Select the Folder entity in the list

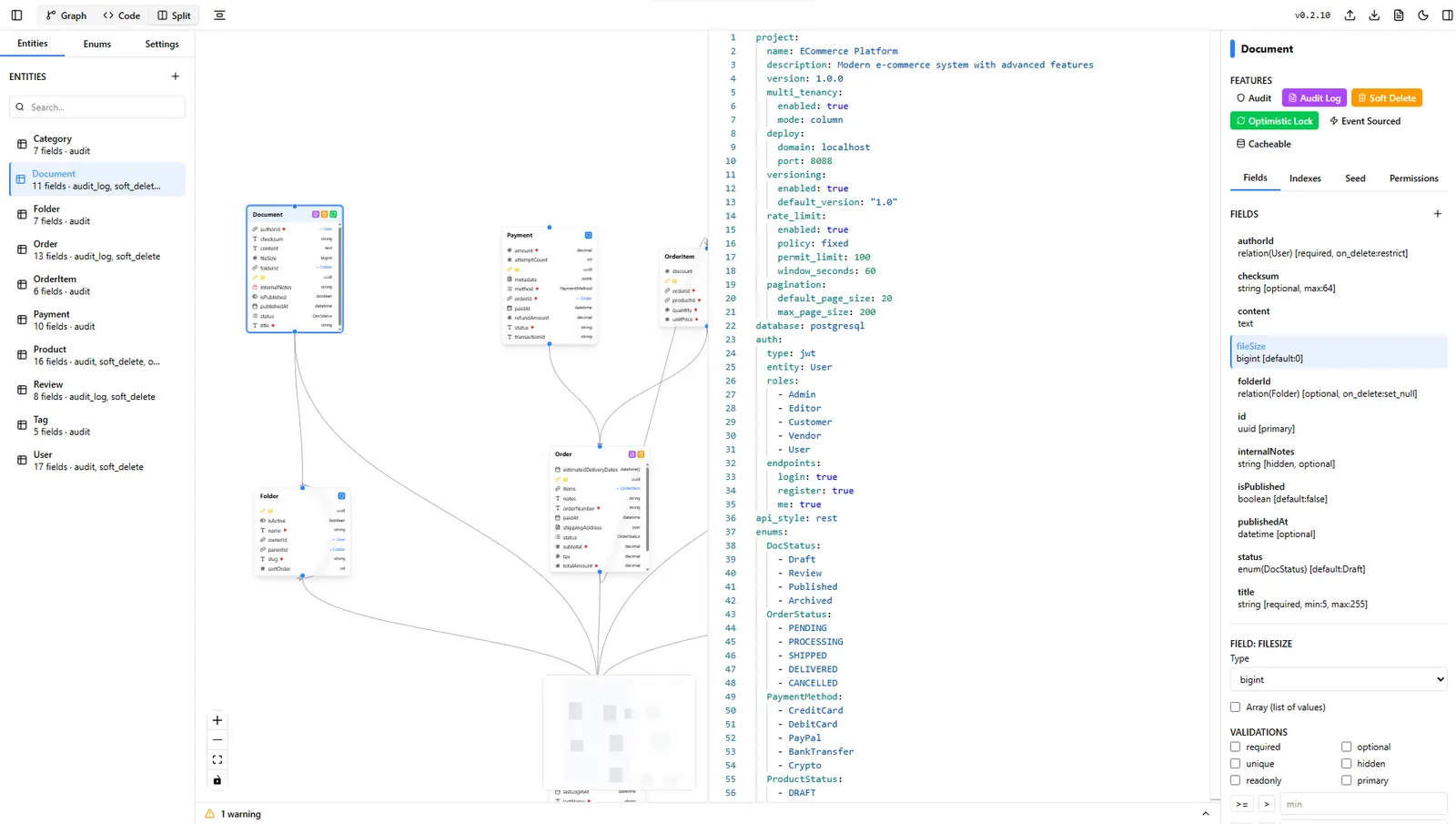click(97, 215)
